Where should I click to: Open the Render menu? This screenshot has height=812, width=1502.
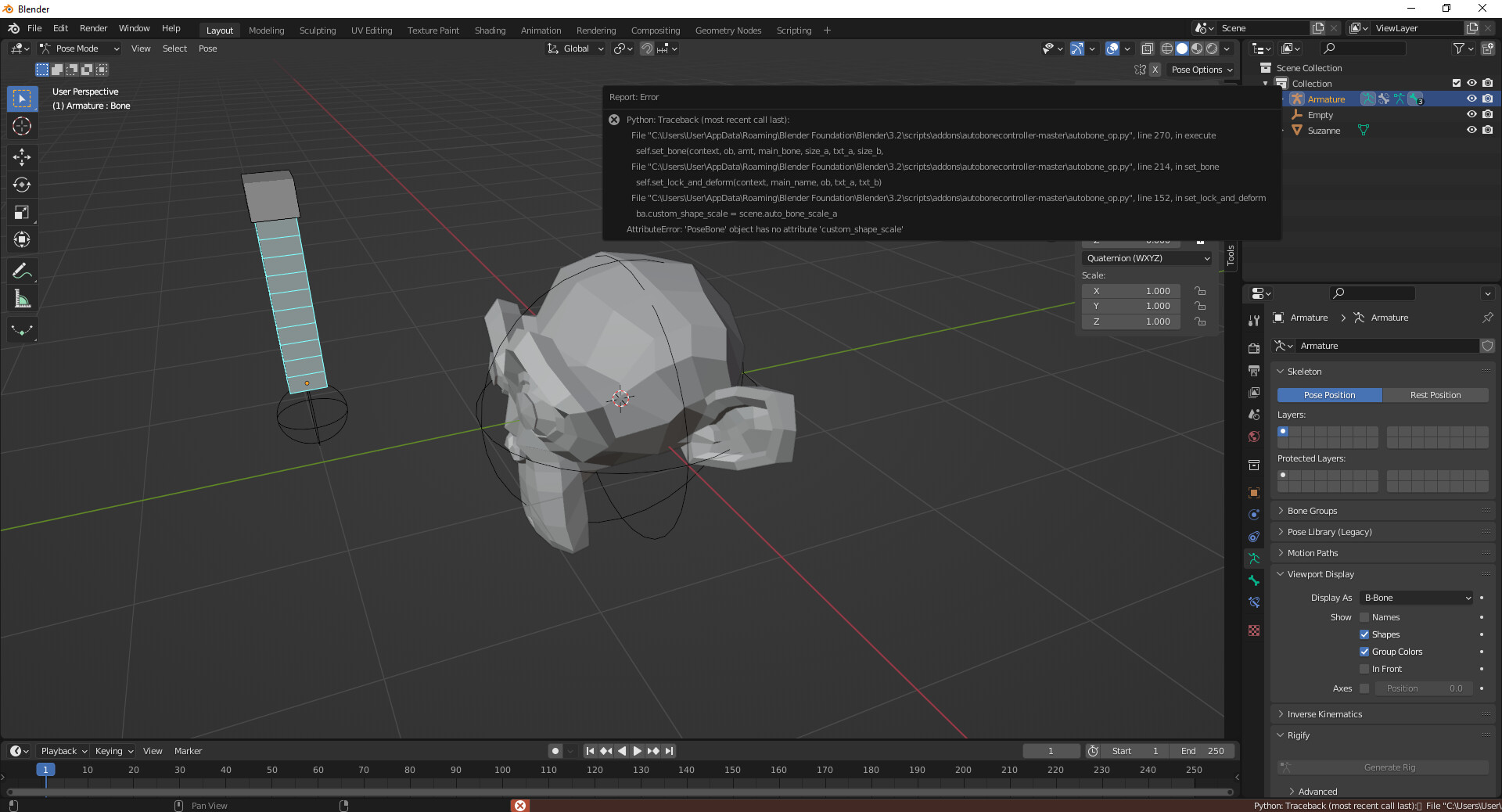[93, 28]
